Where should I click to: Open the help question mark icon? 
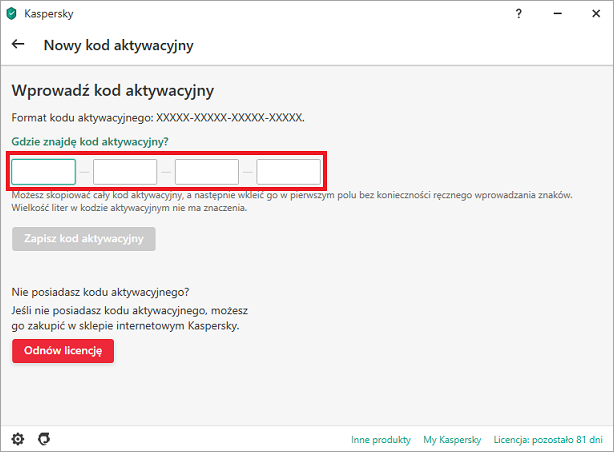519,14
